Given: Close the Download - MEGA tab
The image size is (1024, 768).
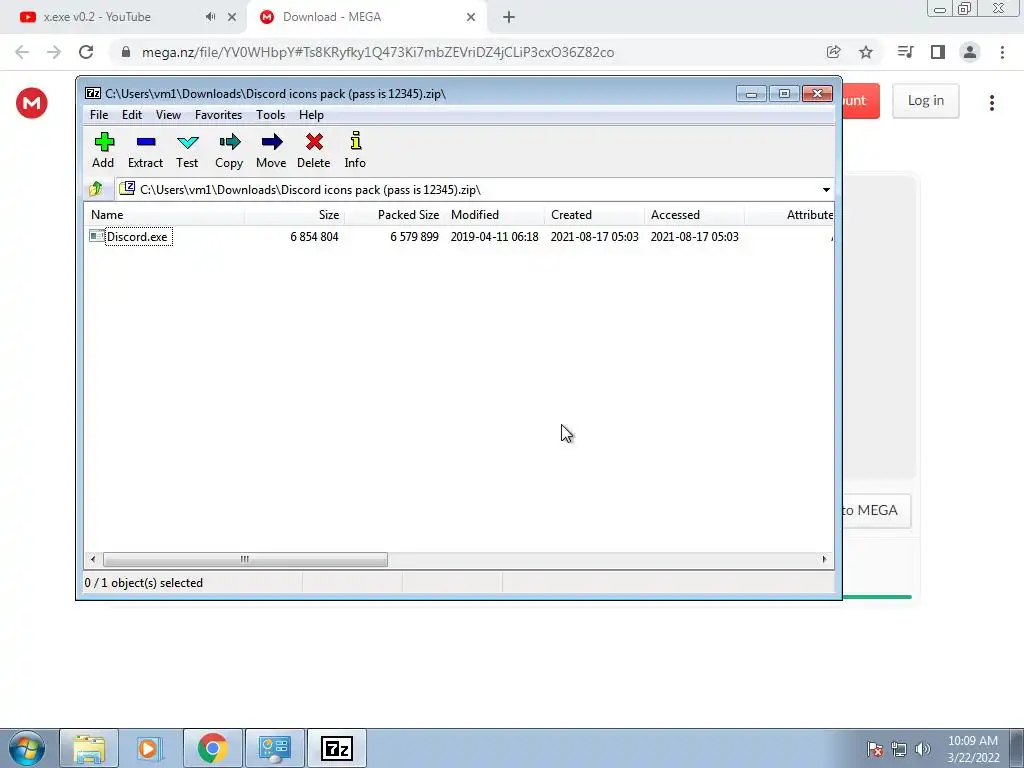Looking at the screenshot, I should tap(471, 18).
